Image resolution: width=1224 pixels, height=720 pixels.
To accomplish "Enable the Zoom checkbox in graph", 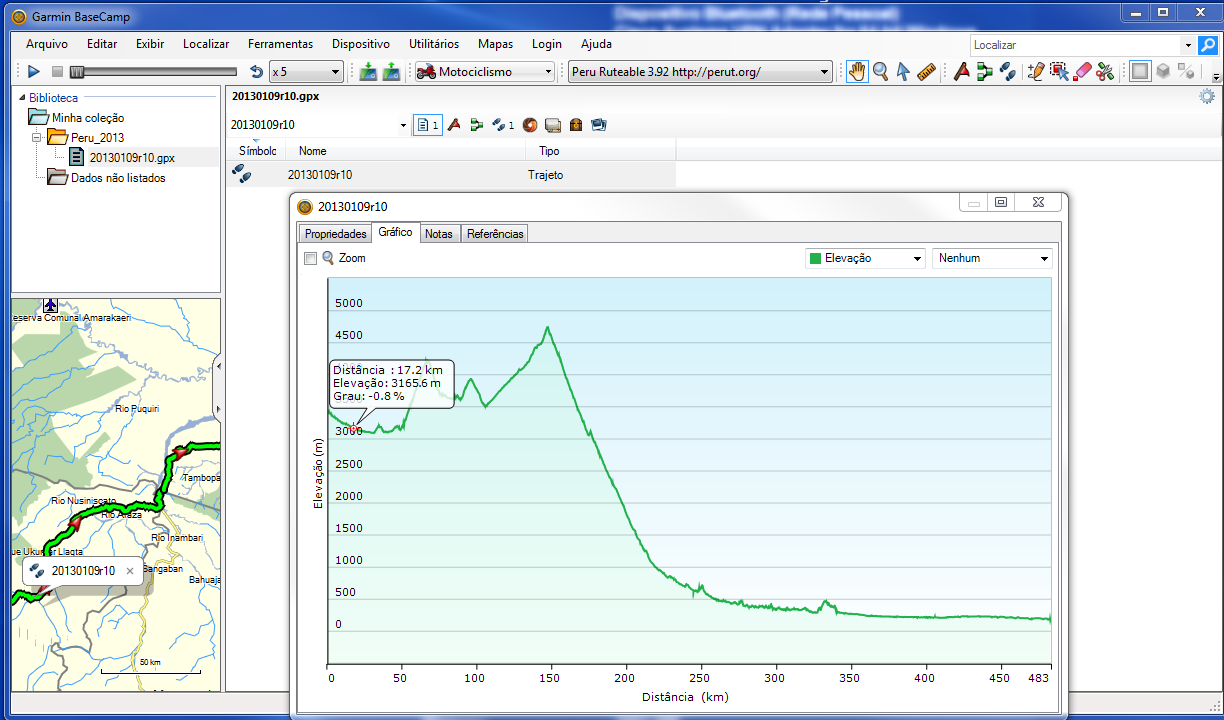I will click(311, 258).
